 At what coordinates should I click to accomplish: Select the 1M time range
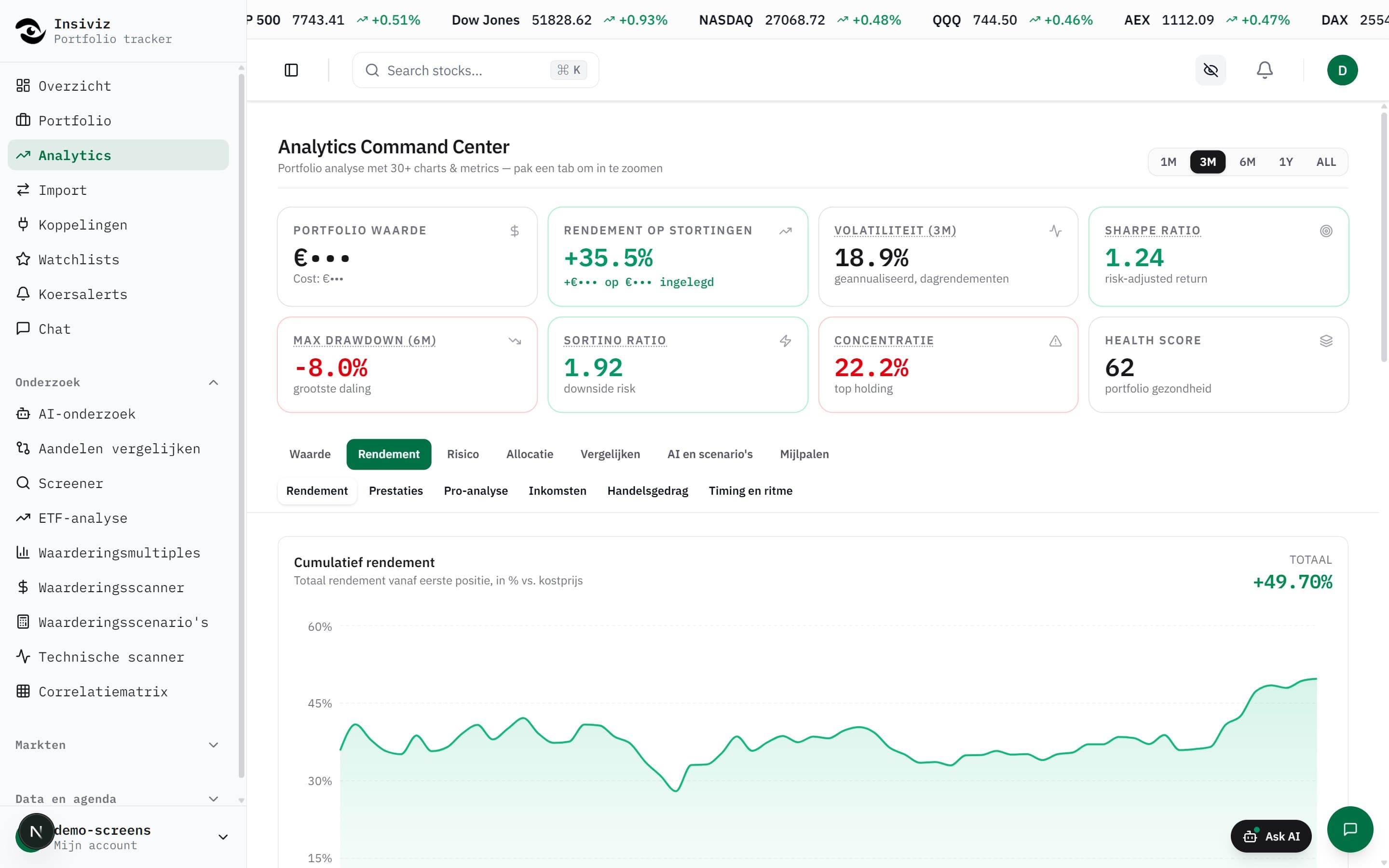pyautogui.click(x=1168, y=162)
